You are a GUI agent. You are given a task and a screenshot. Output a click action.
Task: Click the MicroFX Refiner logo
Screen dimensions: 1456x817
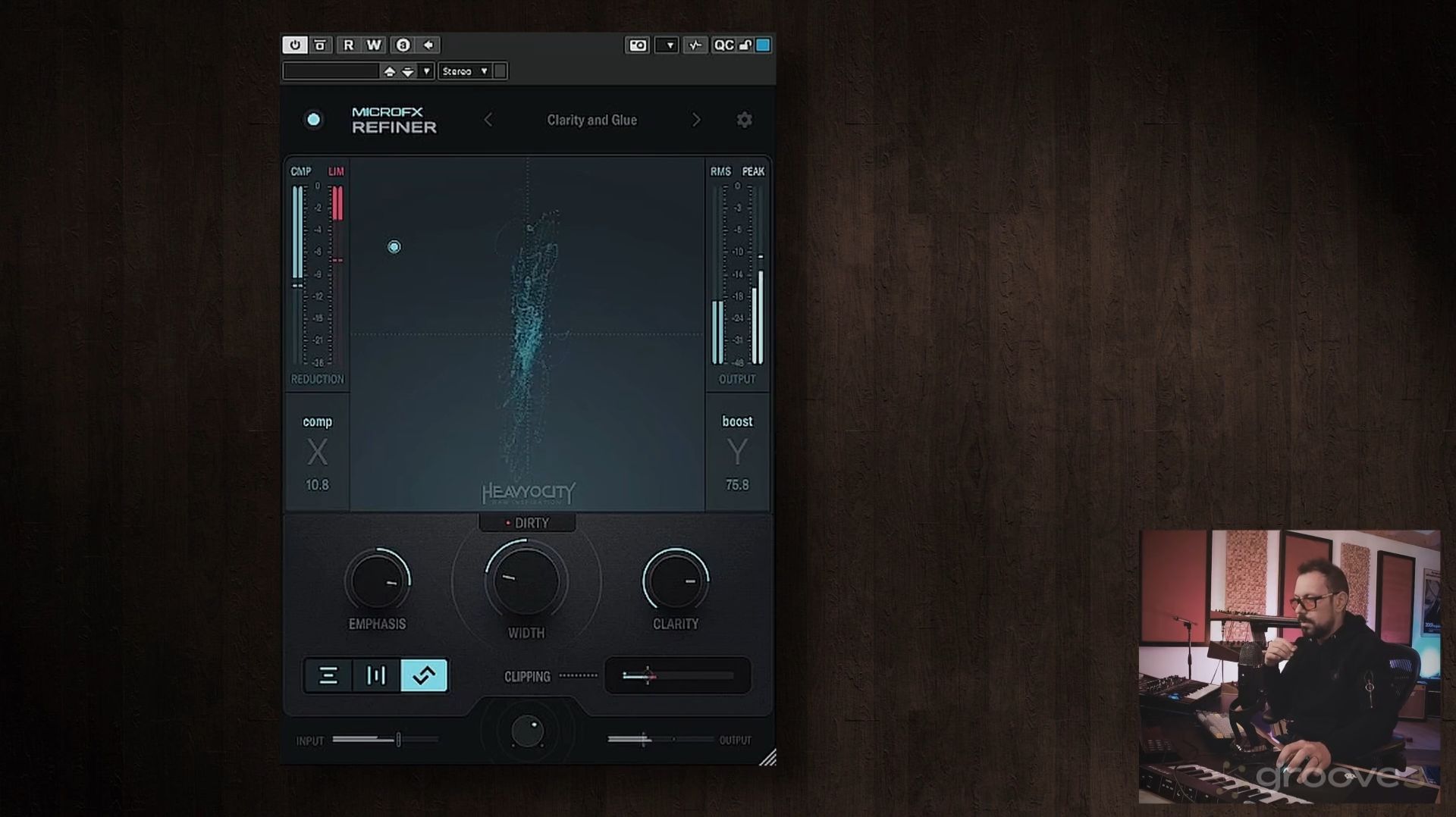[394, 121]
